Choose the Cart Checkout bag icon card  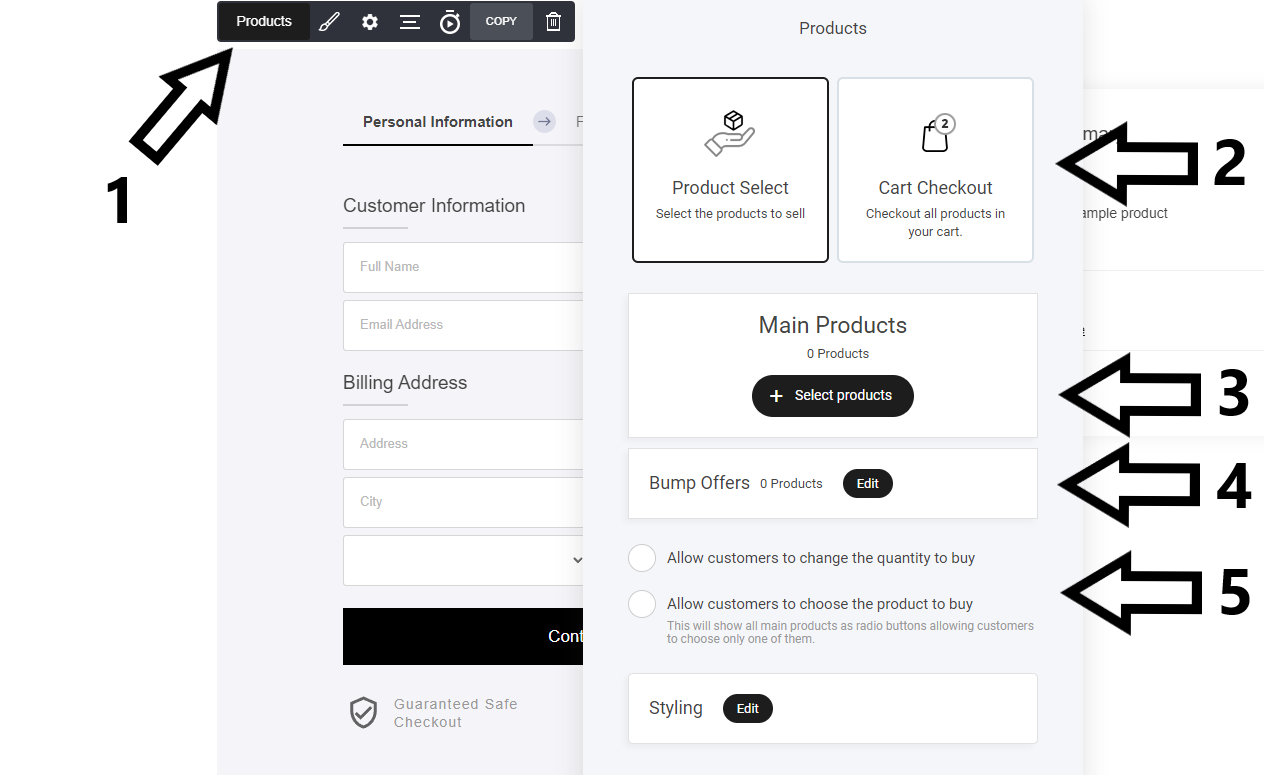click(935, 170)
